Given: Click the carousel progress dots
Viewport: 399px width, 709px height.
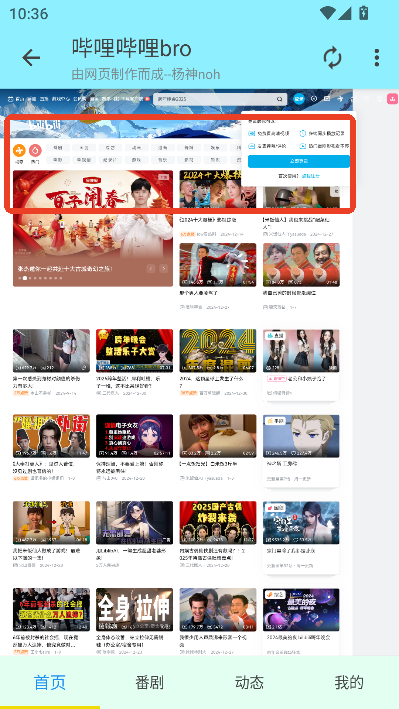Looking at the screenshot, I should click(x=40, y=278).
